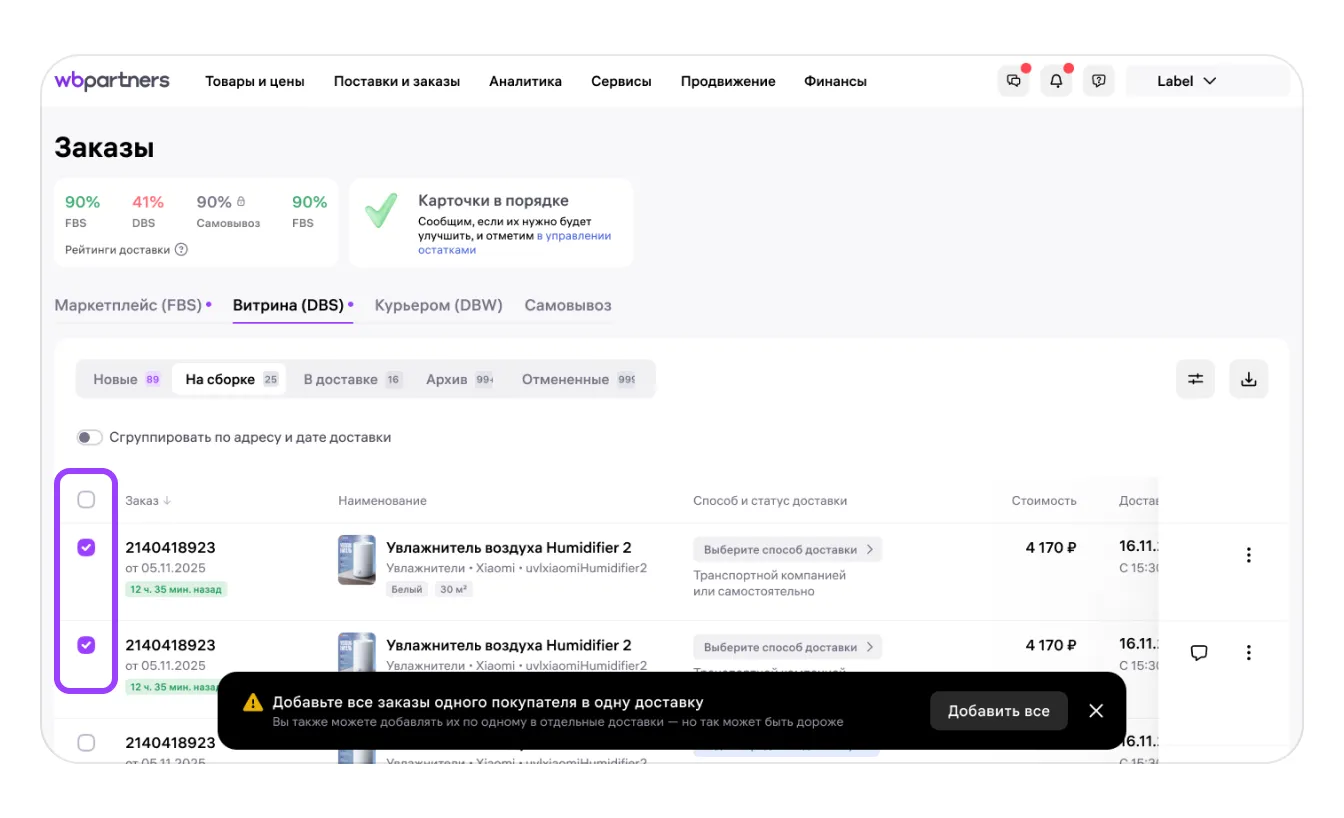The image size is (1344, 818).
Task: Click the Стоимость column header
Action: pyautogui.click(x=1044, y=501)
